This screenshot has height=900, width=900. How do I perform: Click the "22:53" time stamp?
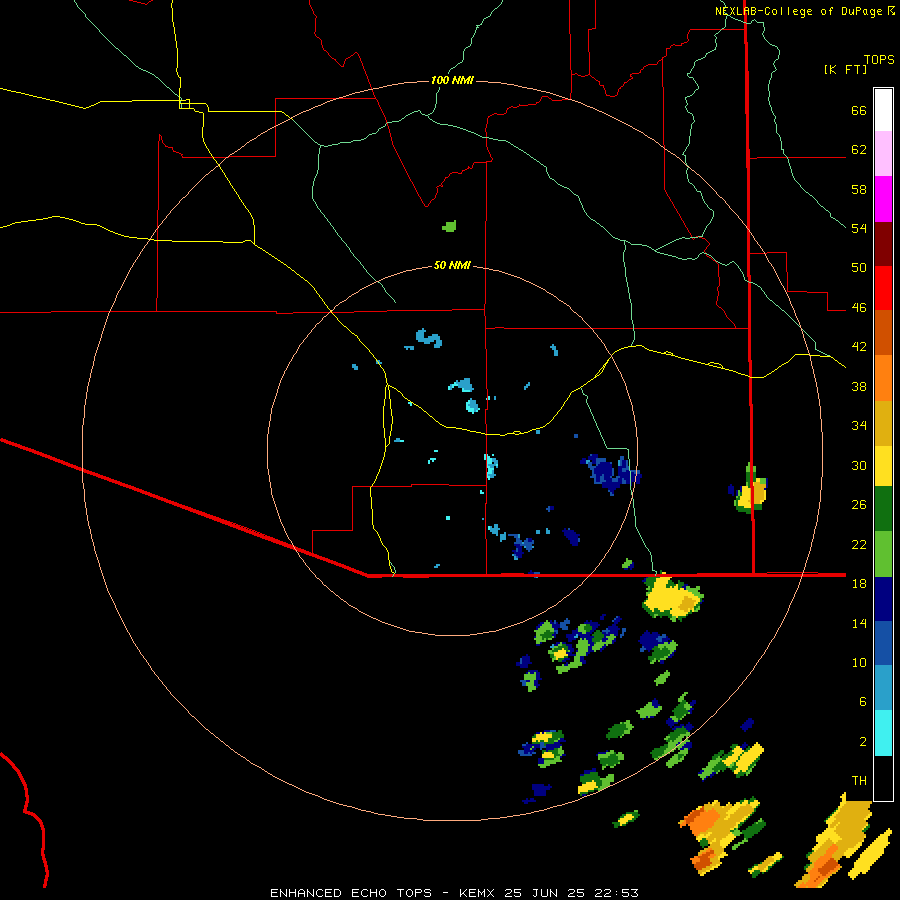point(614,893)
